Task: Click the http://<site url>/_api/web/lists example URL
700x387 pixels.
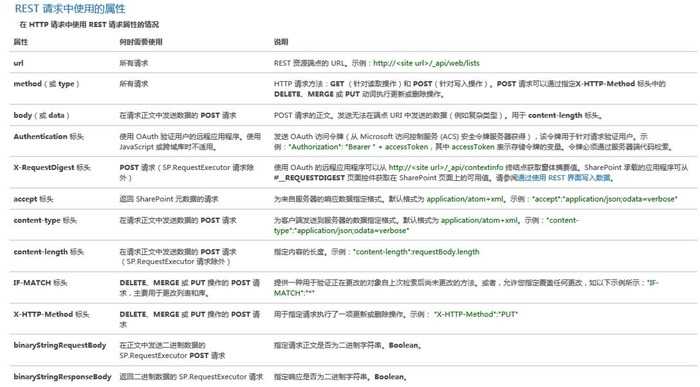Action: tap(426, 63)
